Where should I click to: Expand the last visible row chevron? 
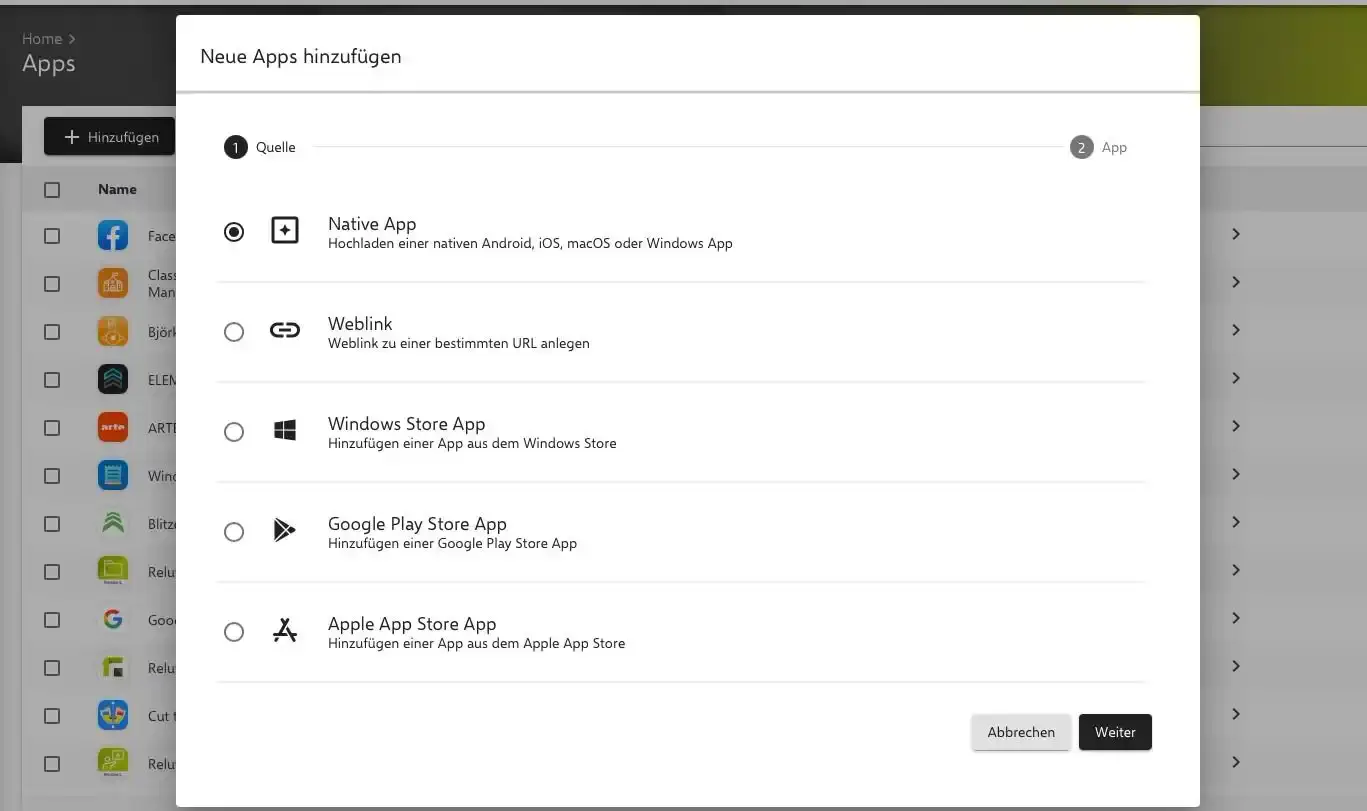[1236, 762]
